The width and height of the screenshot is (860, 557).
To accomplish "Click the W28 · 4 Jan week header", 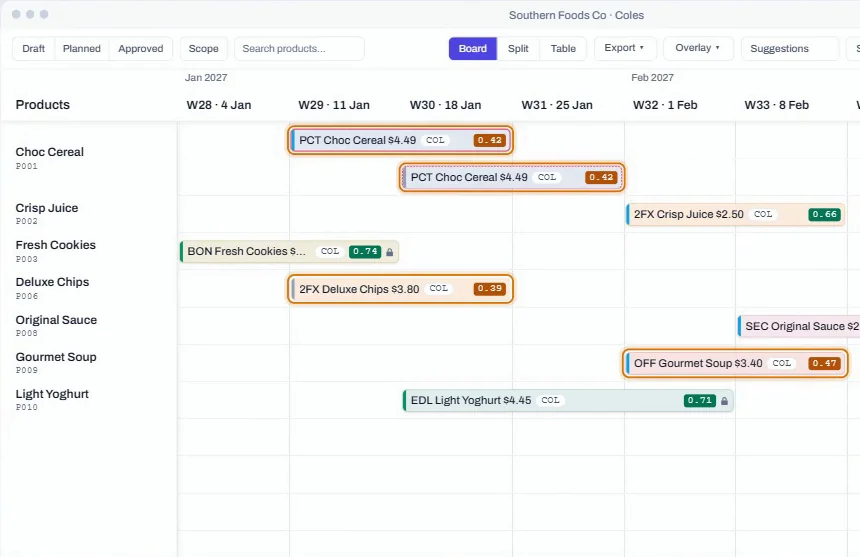I will tap(219, 105).
